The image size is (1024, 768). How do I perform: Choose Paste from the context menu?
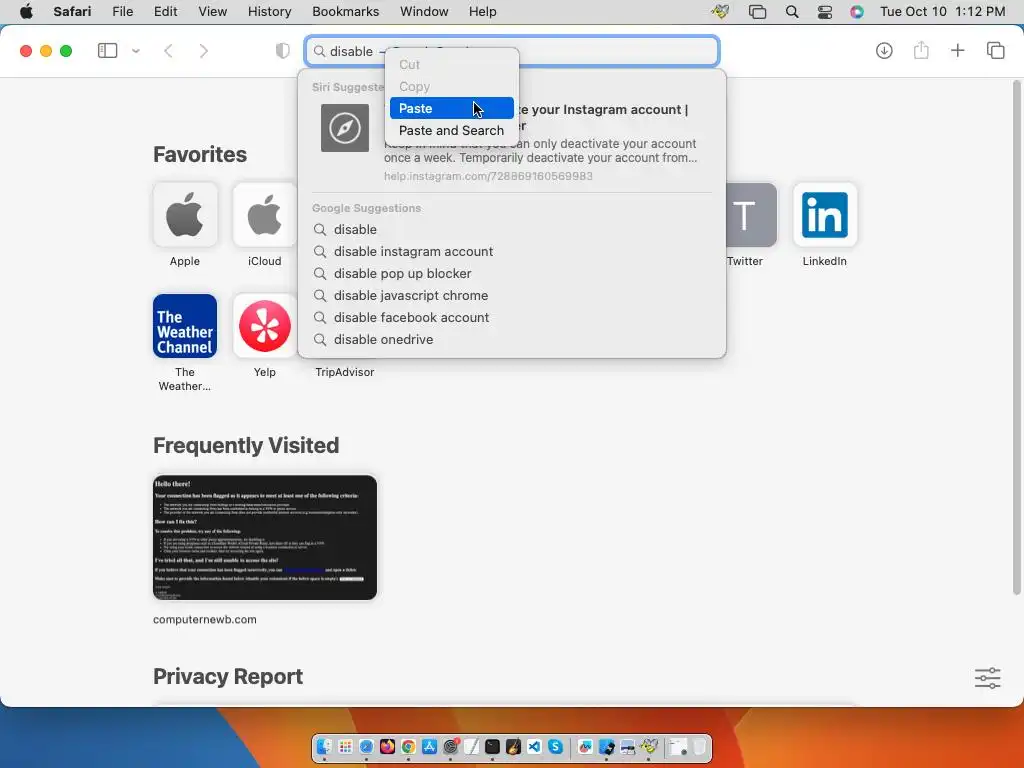coord(451,108)
